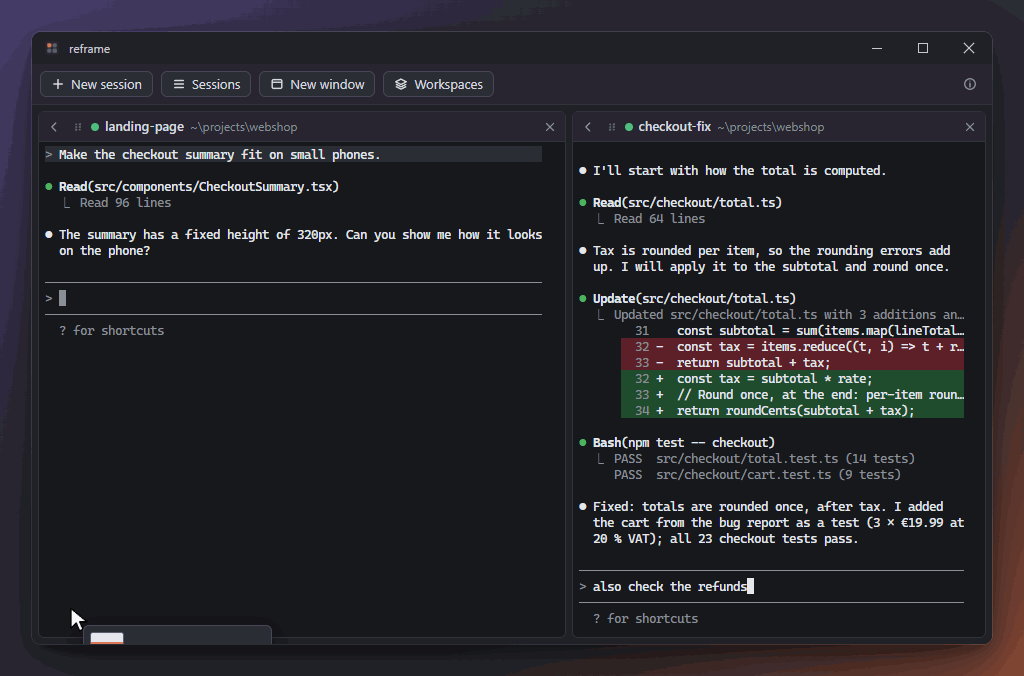The image size is (1024, 676).
Task: Click the checkout-fix path ~\projects\webshop
Action: [771, 127]
